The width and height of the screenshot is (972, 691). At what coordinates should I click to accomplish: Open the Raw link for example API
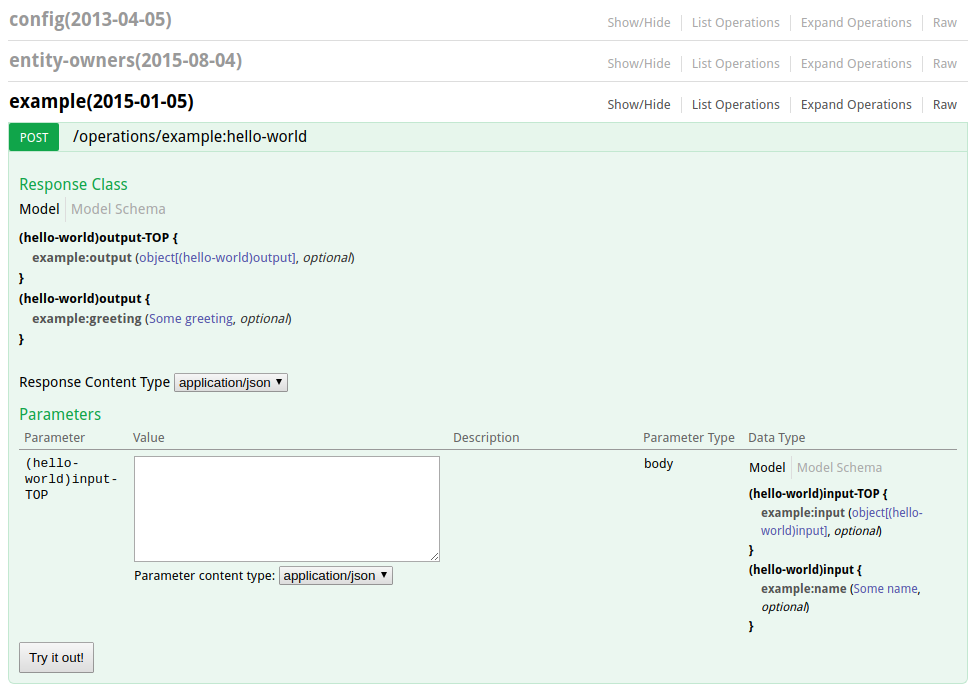tap(945, 105)
